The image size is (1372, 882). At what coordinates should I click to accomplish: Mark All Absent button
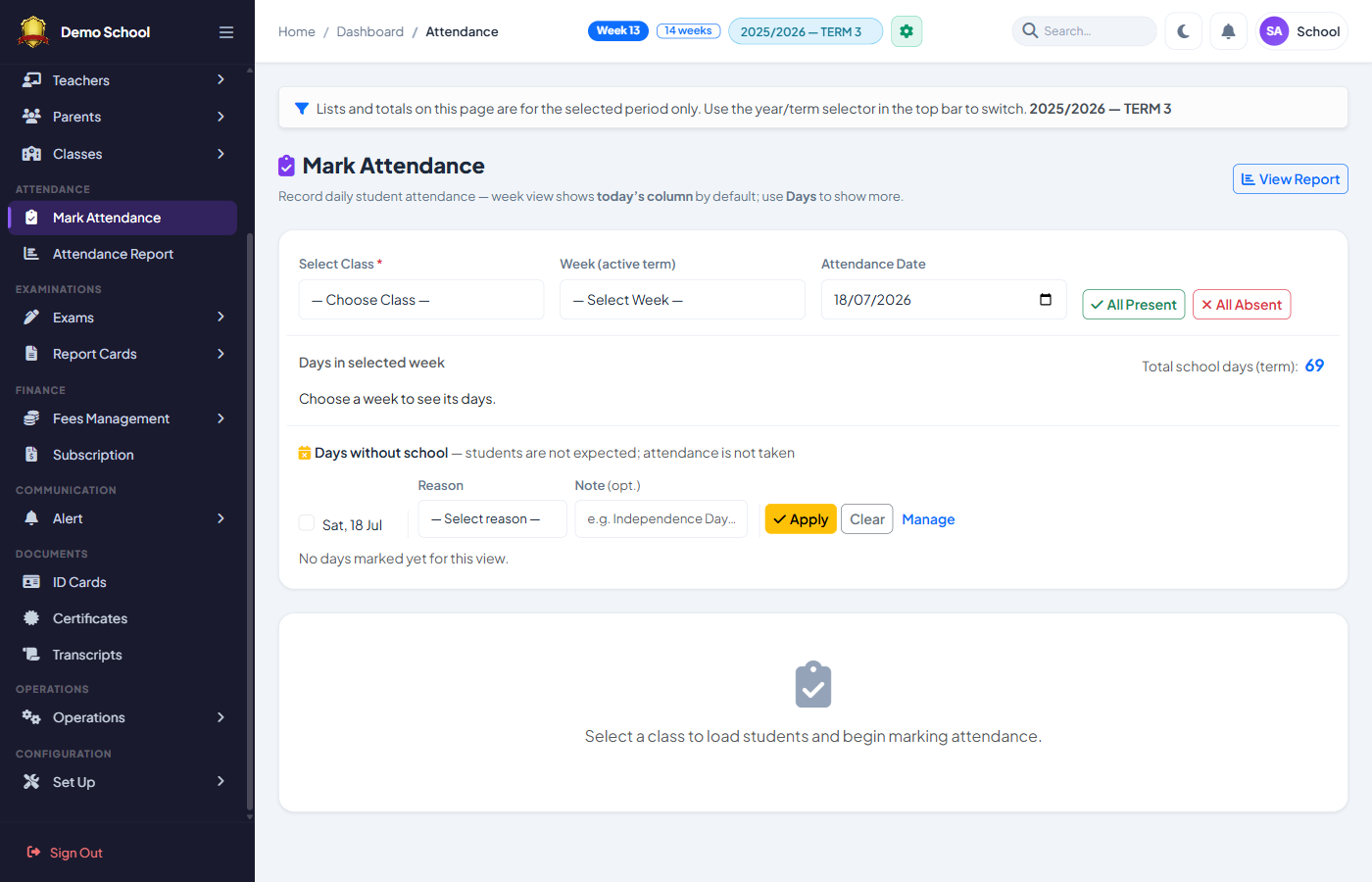pyautogui.click(x=1242, y=305)
